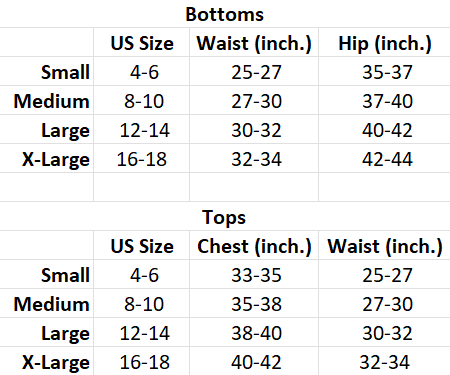
Task: Select the chest 38-40 cell
Action: point(256,333)
